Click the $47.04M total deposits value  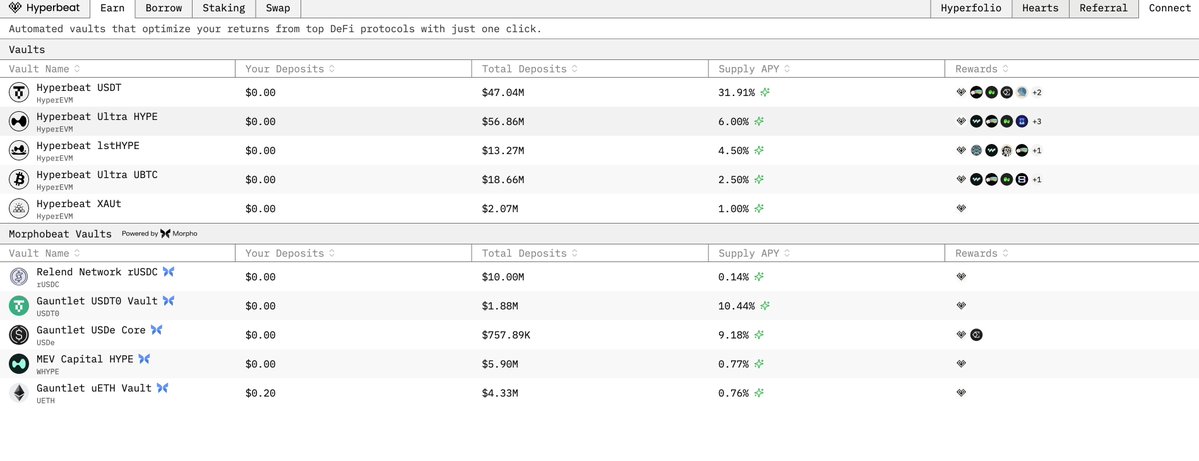coord(502,93)
